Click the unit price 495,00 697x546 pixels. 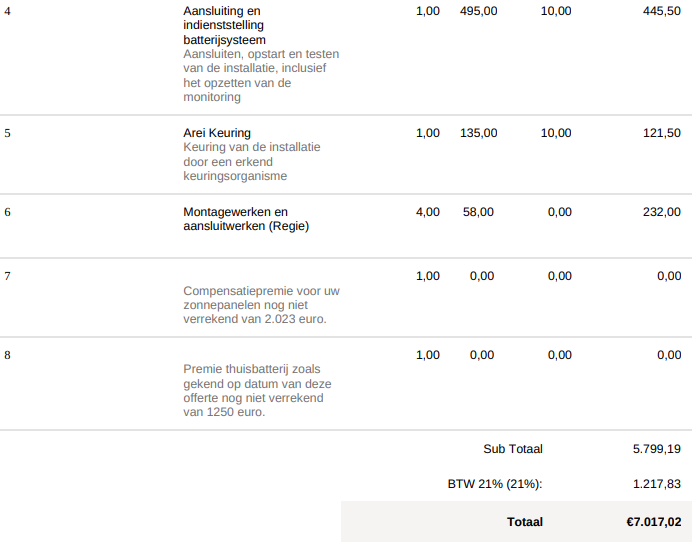pos(478,11)
